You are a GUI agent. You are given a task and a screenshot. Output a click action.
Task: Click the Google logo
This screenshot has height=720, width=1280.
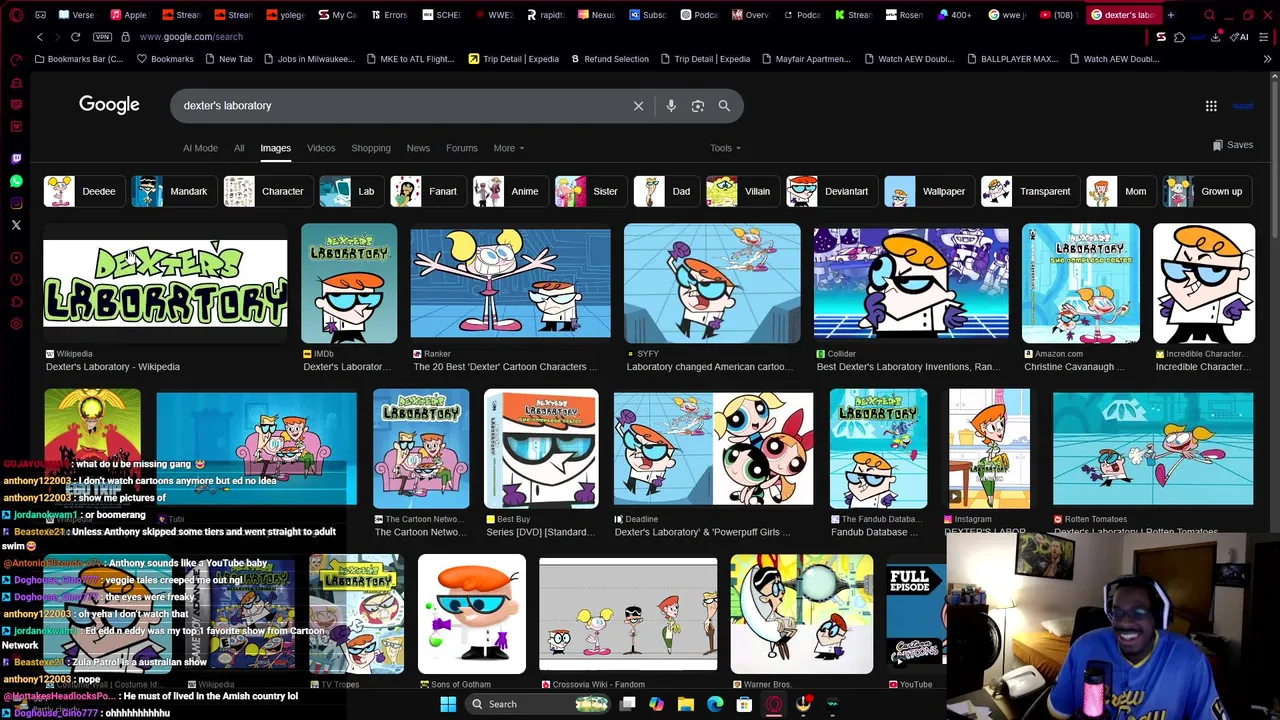[x=109, y=105]
